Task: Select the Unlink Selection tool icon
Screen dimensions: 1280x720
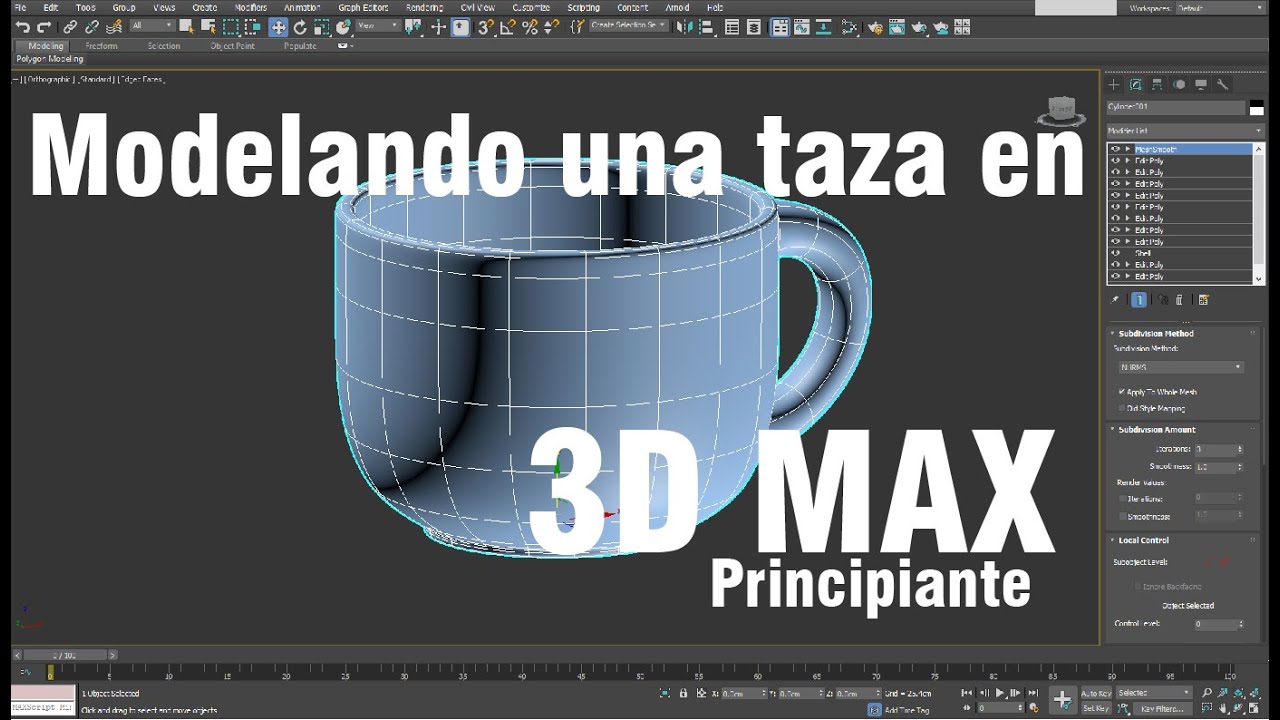Action: [91, 27]
